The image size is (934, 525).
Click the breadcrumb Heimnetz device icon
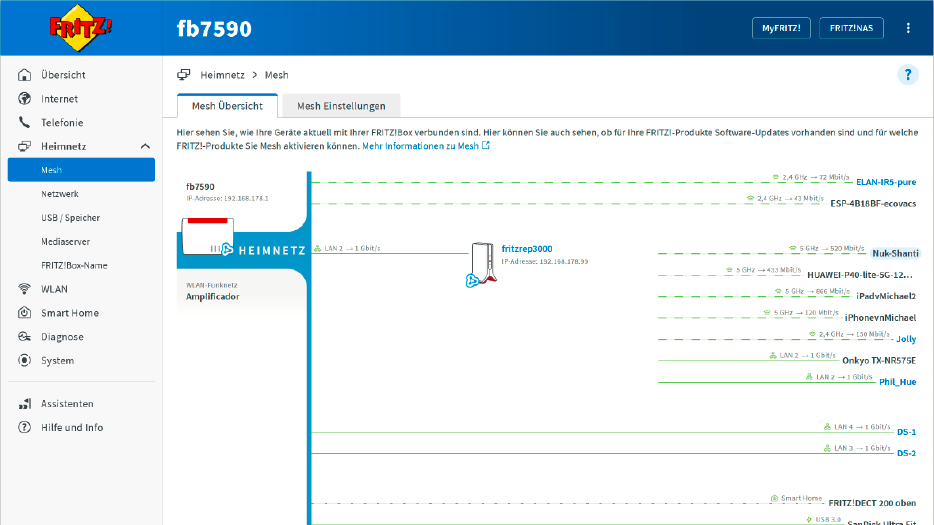[183, 74]
